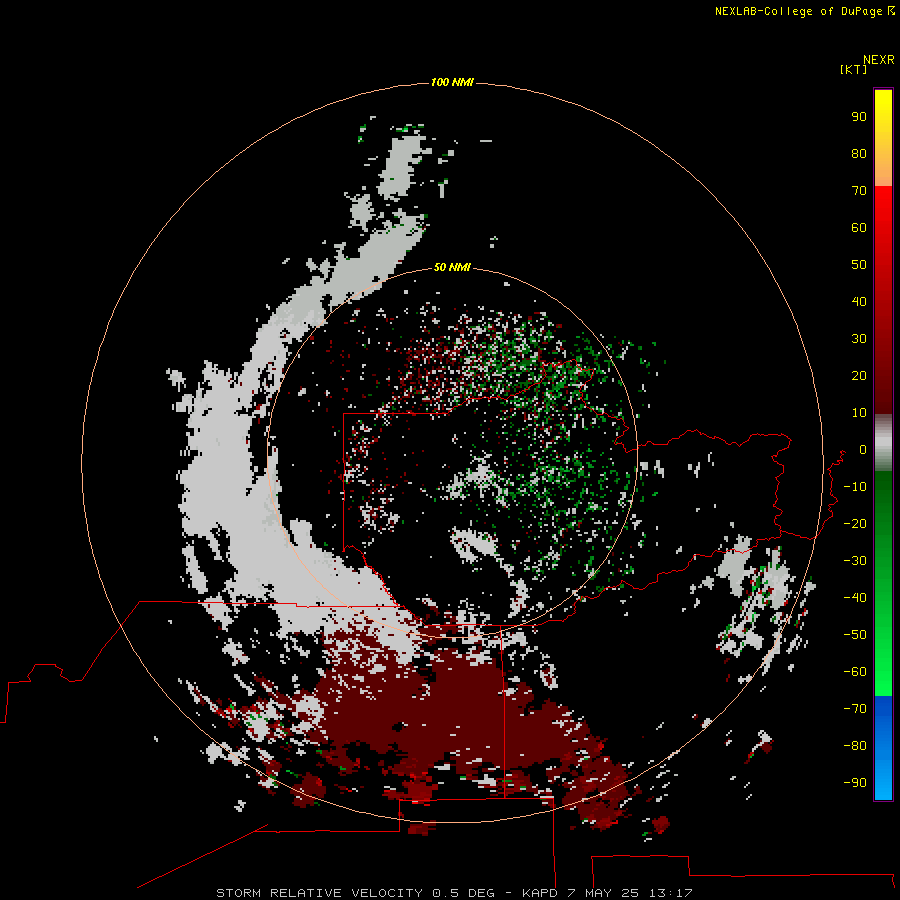
Task: Click the 10 knot scale value
Action: (x=859, y=413)
